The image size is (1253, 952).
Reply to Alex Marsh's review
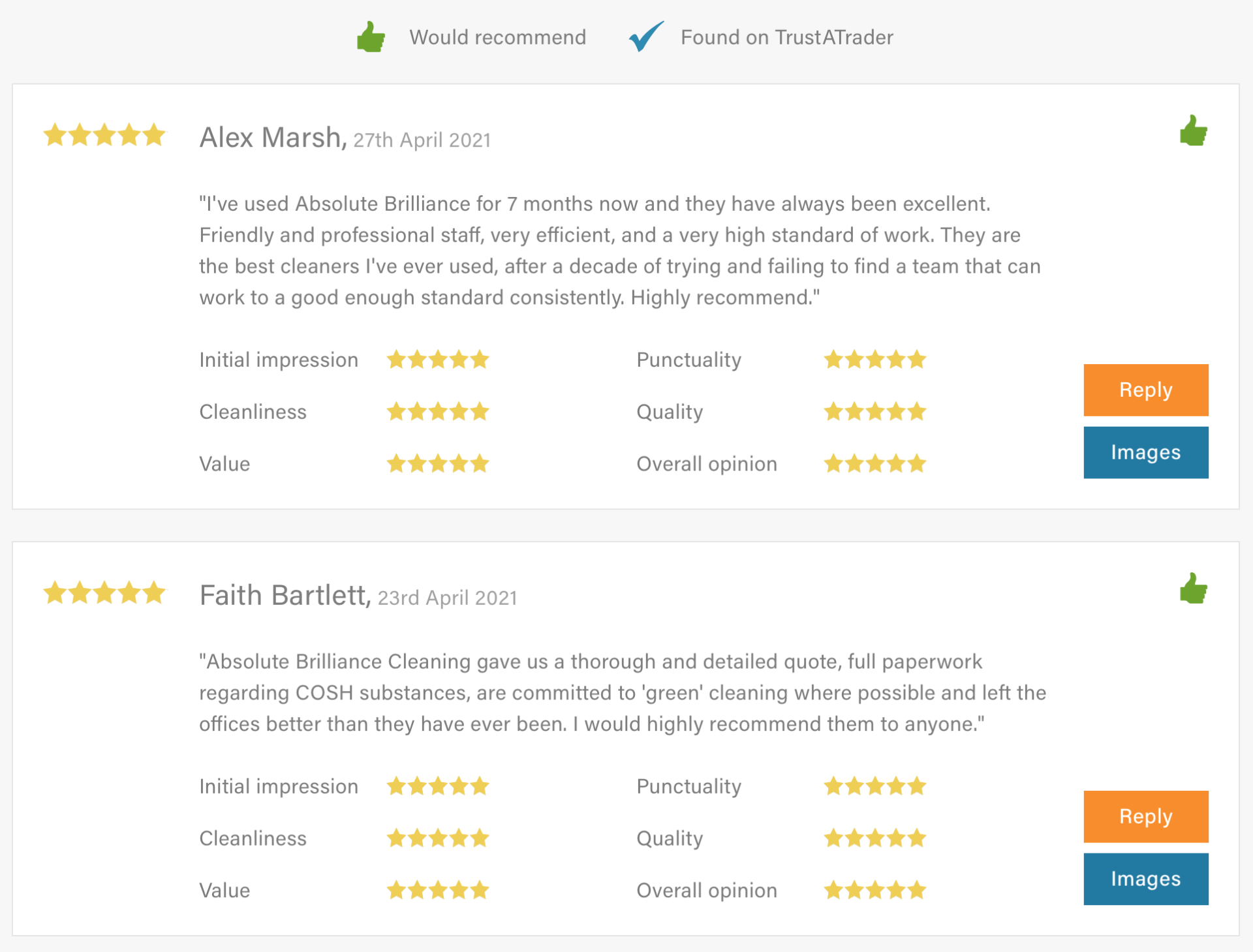(x=1145, y=390)
